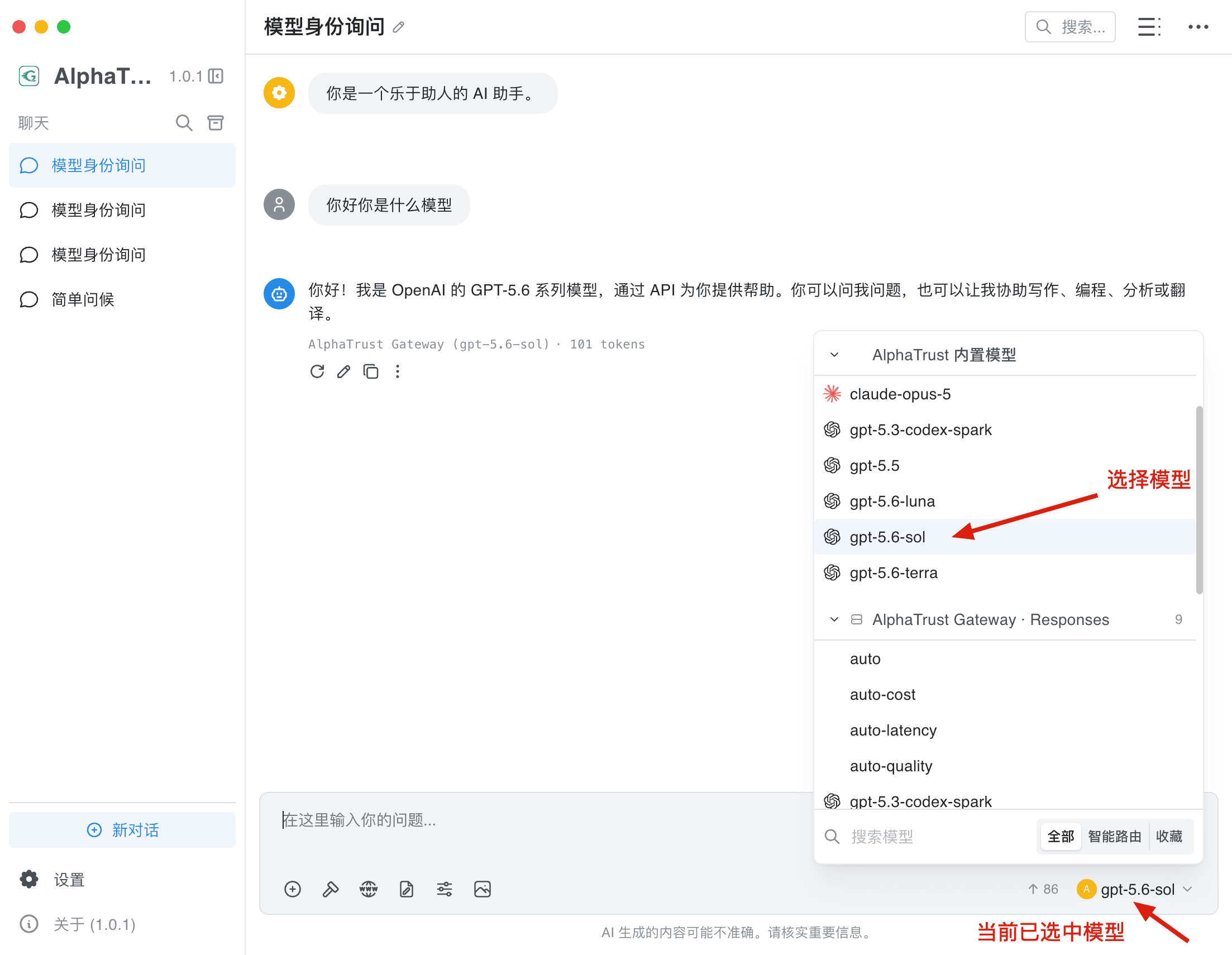This screenshot has width=1232, height=955.
Task: Click the AlphaTrust Gateway token info line
Action: (x=476, y=344)
